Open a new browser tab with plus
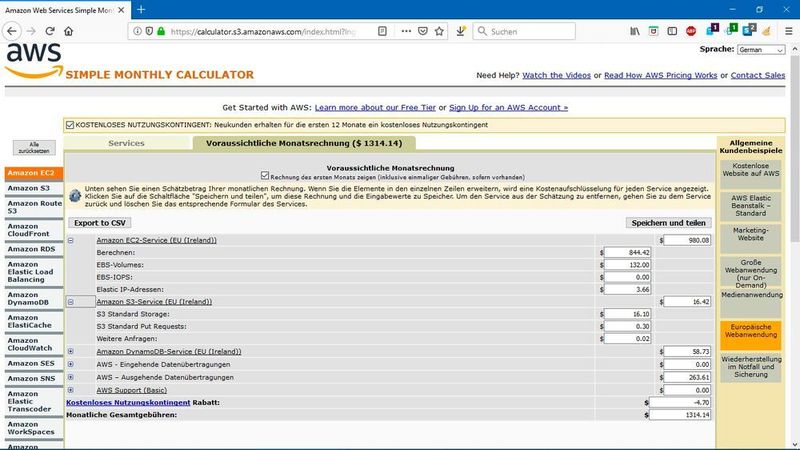Image resolution: width=800 pixels, height=450 pixels. click(x=141, y=9)
